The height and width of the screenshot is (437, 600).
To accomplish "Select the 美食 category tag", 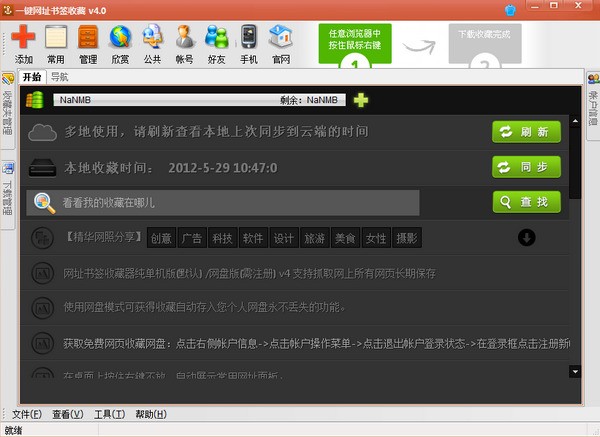I will point(345,238).
